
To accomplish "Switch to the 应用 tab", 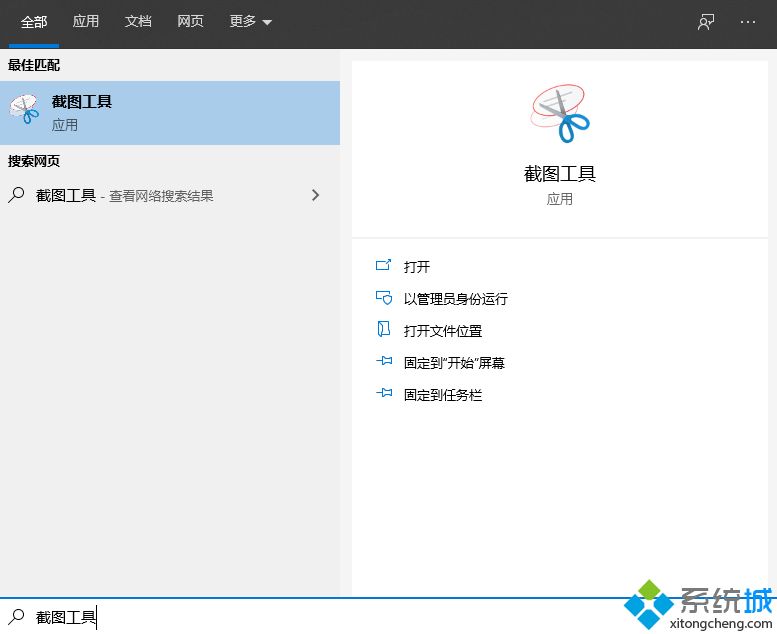I will coord(86,21).
